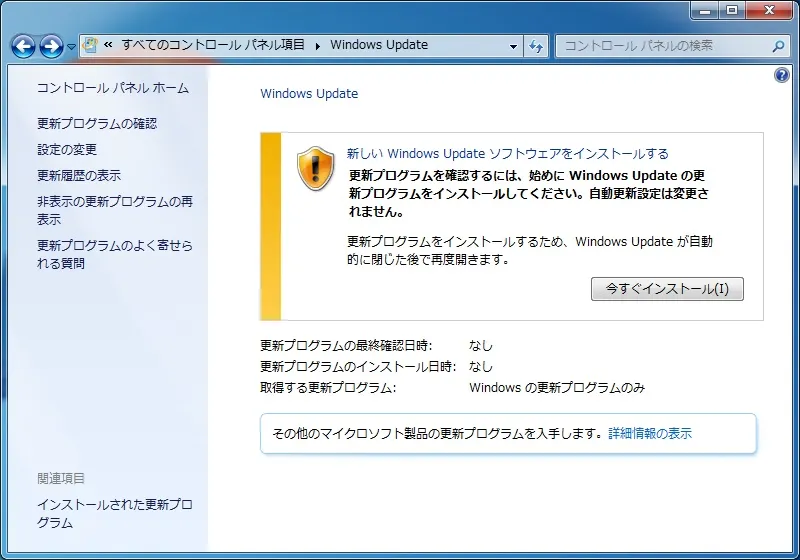The height and width of the screenshot is (560, 800).
Task: Click the yellow warning shield icon
Action: pyautogui.click(x=315, y=168)
